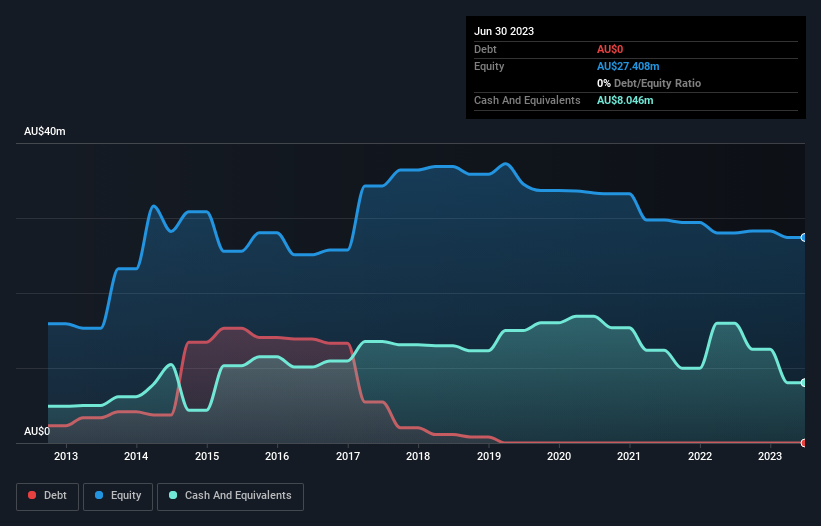The height and width of the screenshot is (526, 821).
Task: Click the 2021 x-axis label
Action: tap(629, 456)
